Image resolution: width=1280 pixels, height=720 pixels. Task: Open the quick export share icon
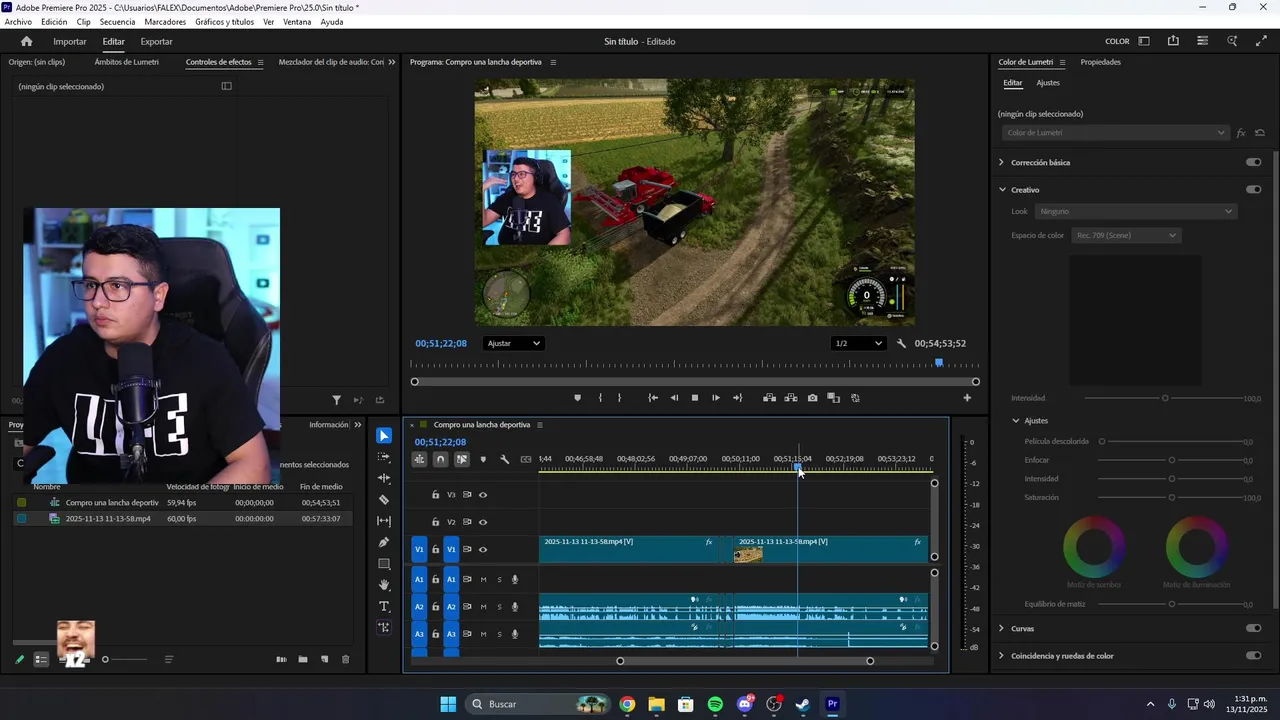(x=1173, y=41)
